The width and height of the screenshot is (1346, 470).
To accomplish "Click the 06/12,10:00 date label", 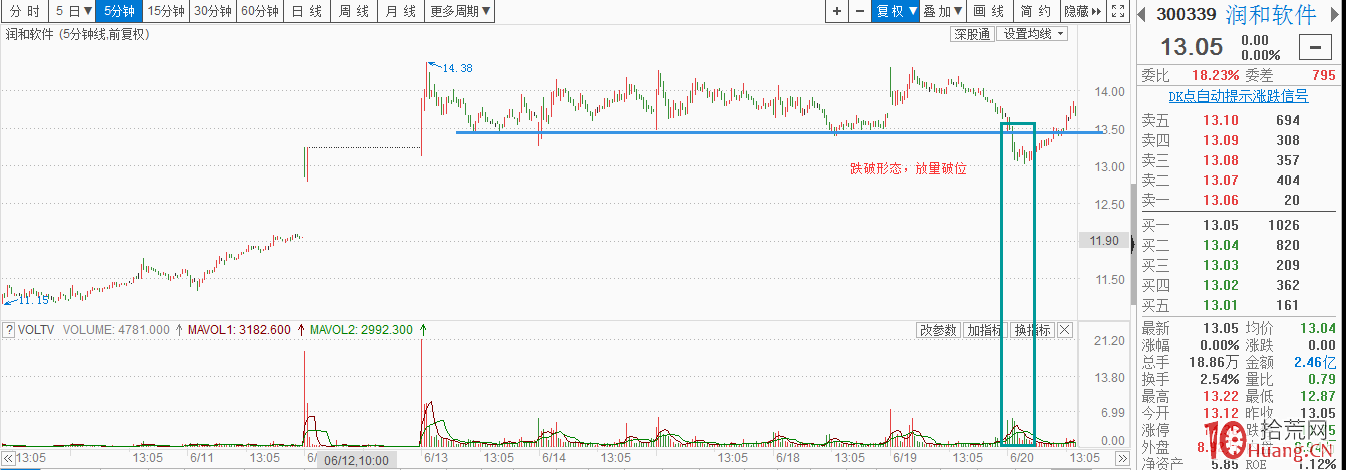I will (356, 461).
